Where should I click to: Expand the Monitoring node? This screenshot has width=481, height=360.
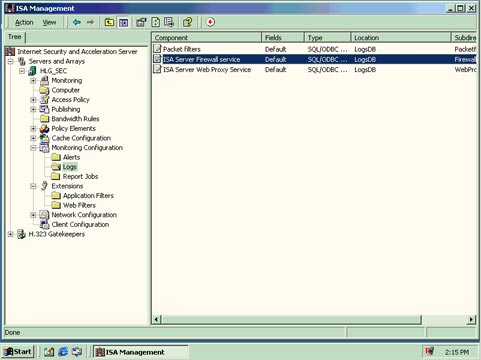click(x=33, y=81)
